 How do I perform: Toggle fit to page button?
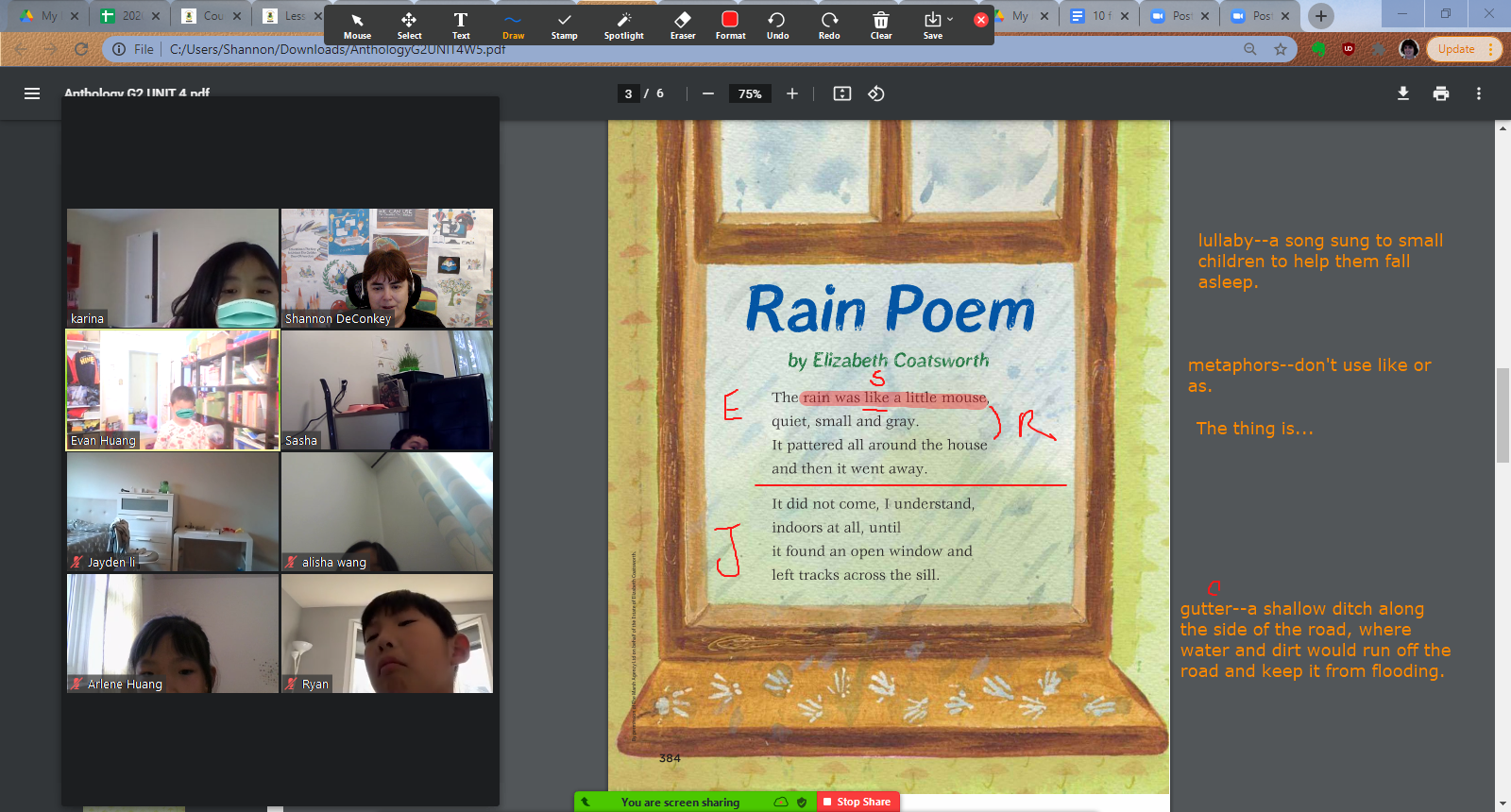click(842, 93)
